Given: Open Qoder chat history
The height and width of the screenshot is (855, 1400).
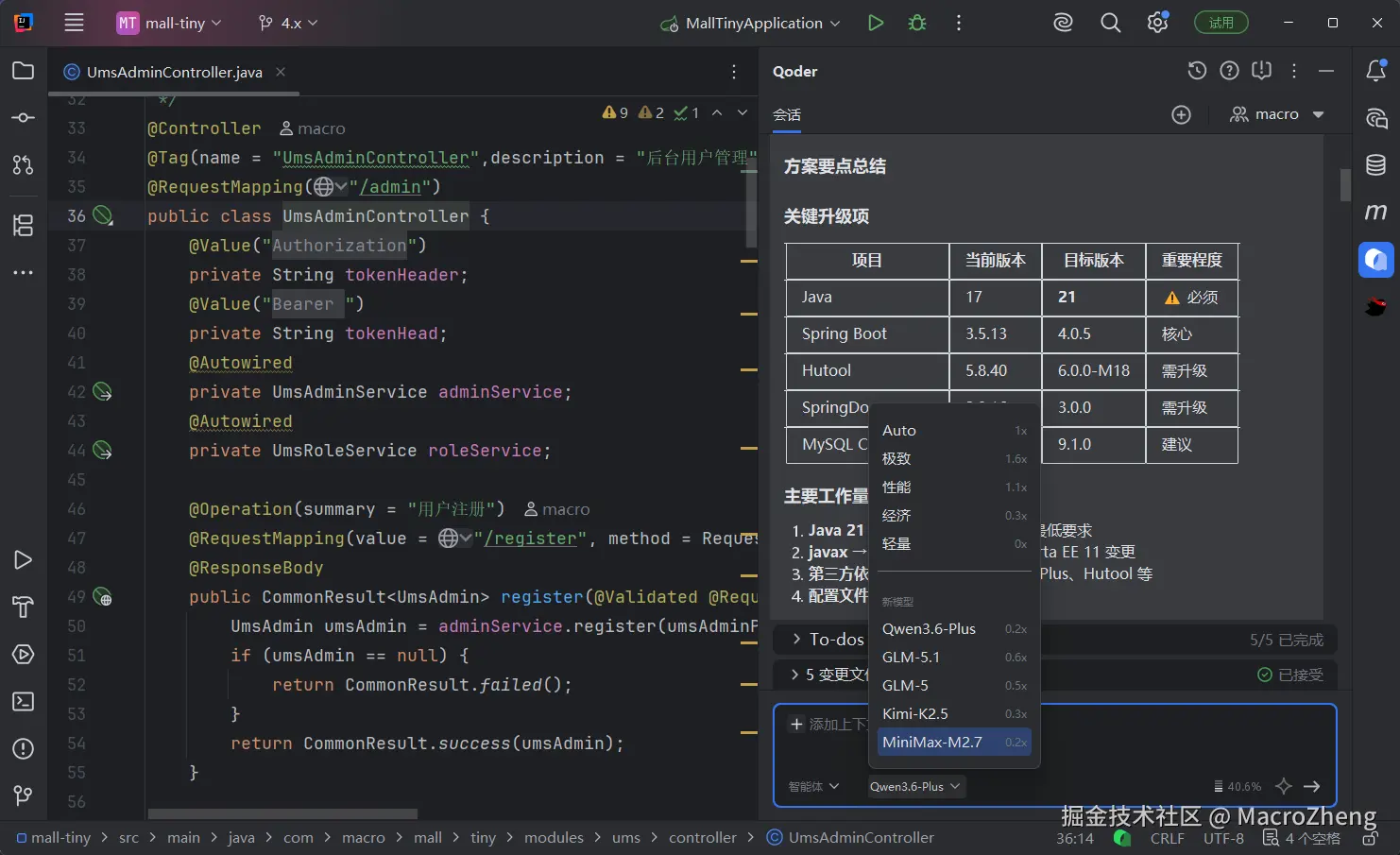Looking at the screenshot, I should (1197, 71).
